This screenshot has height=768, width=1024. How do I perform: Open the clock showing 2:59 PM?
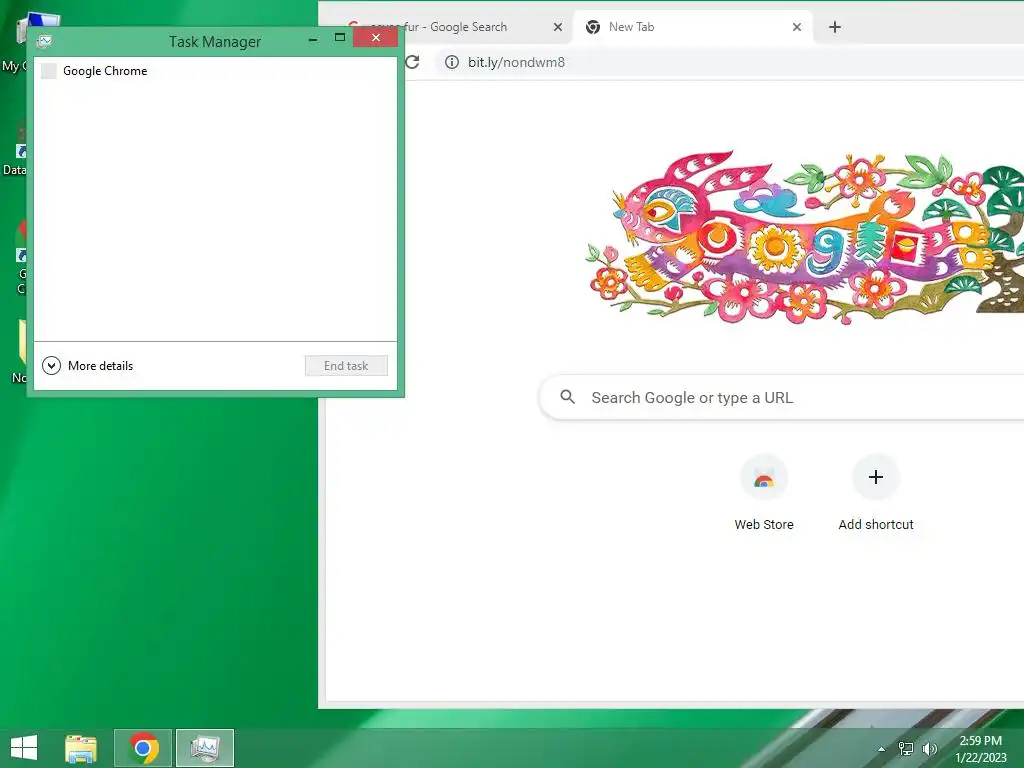981,749
